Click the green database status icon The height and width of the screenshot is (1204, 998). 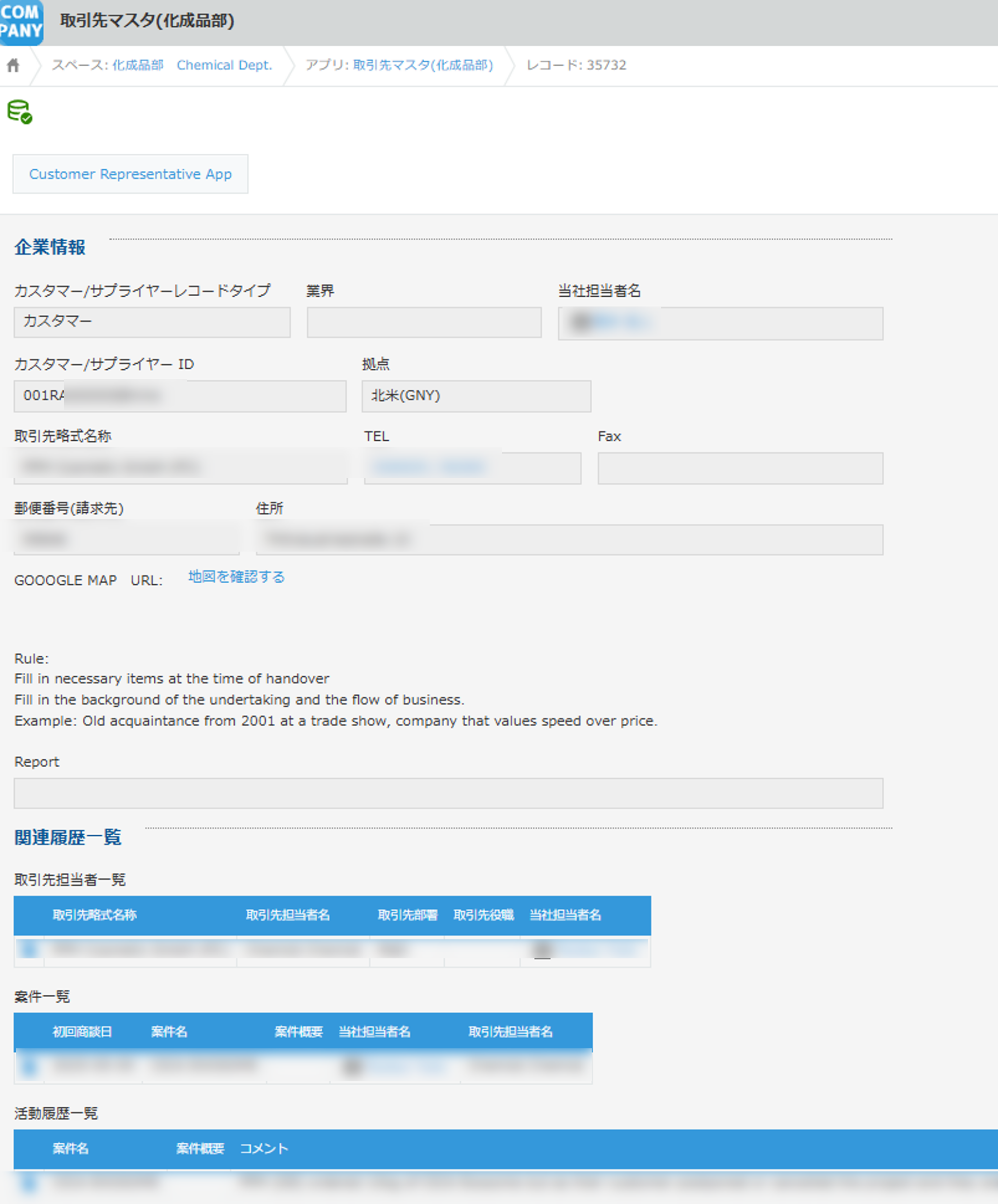point(19,111)
